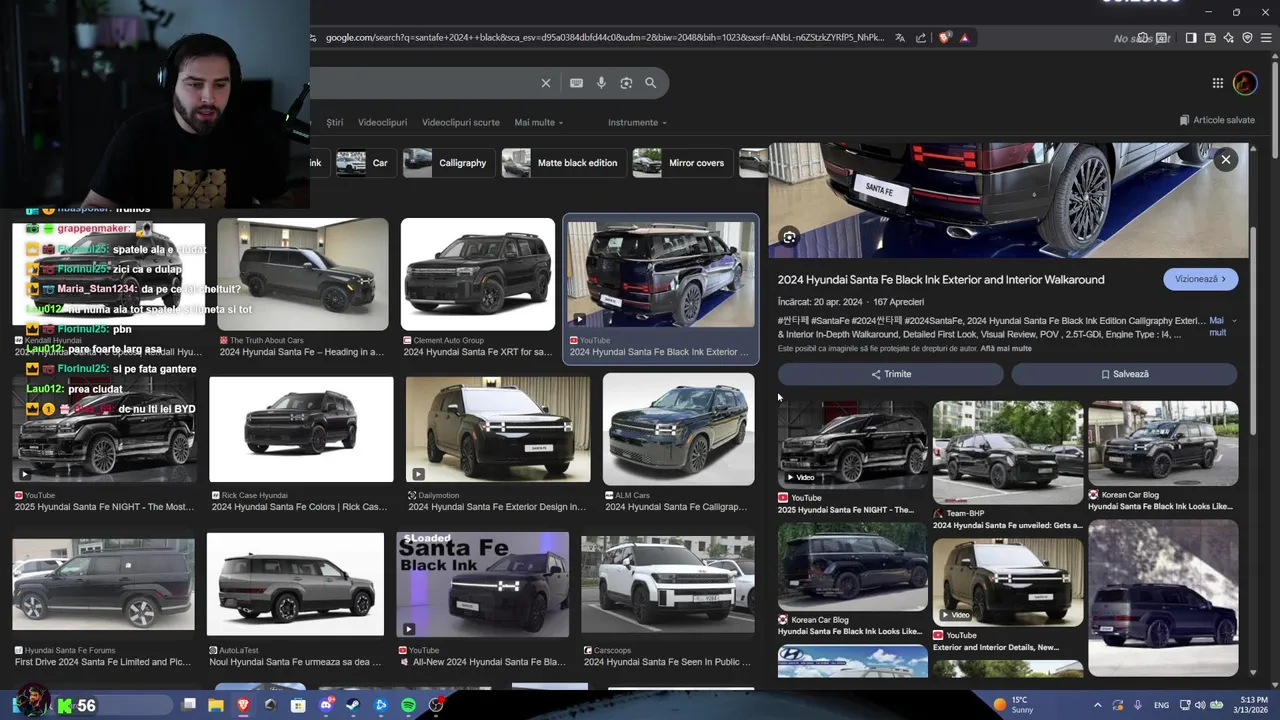1280x720 pixels.
Task: Click the 'Află mai multe' link
Action: point(1006,348)
